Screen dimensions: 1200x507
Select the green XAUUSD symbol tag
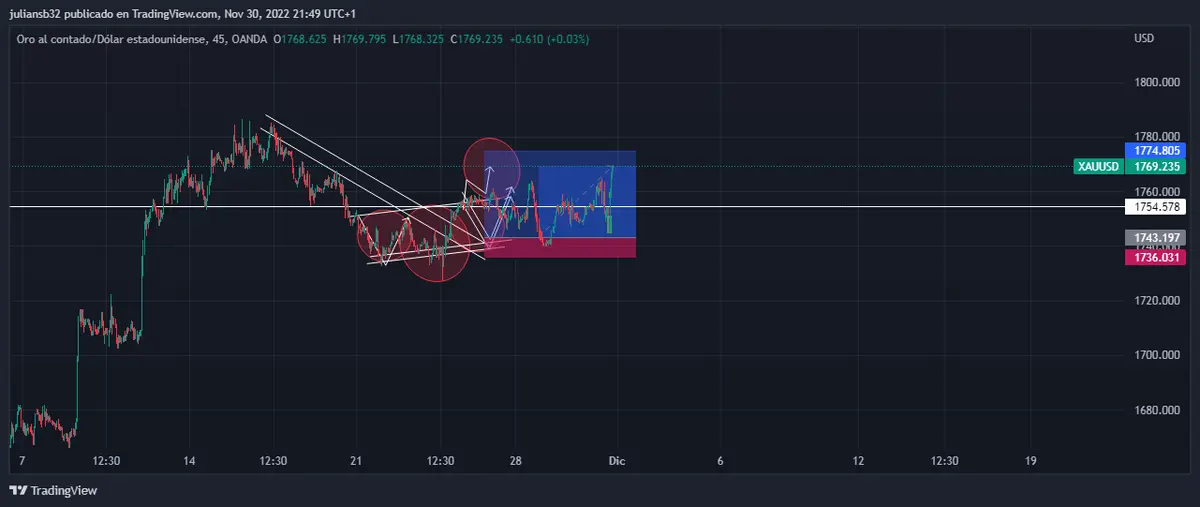(x=1097, y=167)
